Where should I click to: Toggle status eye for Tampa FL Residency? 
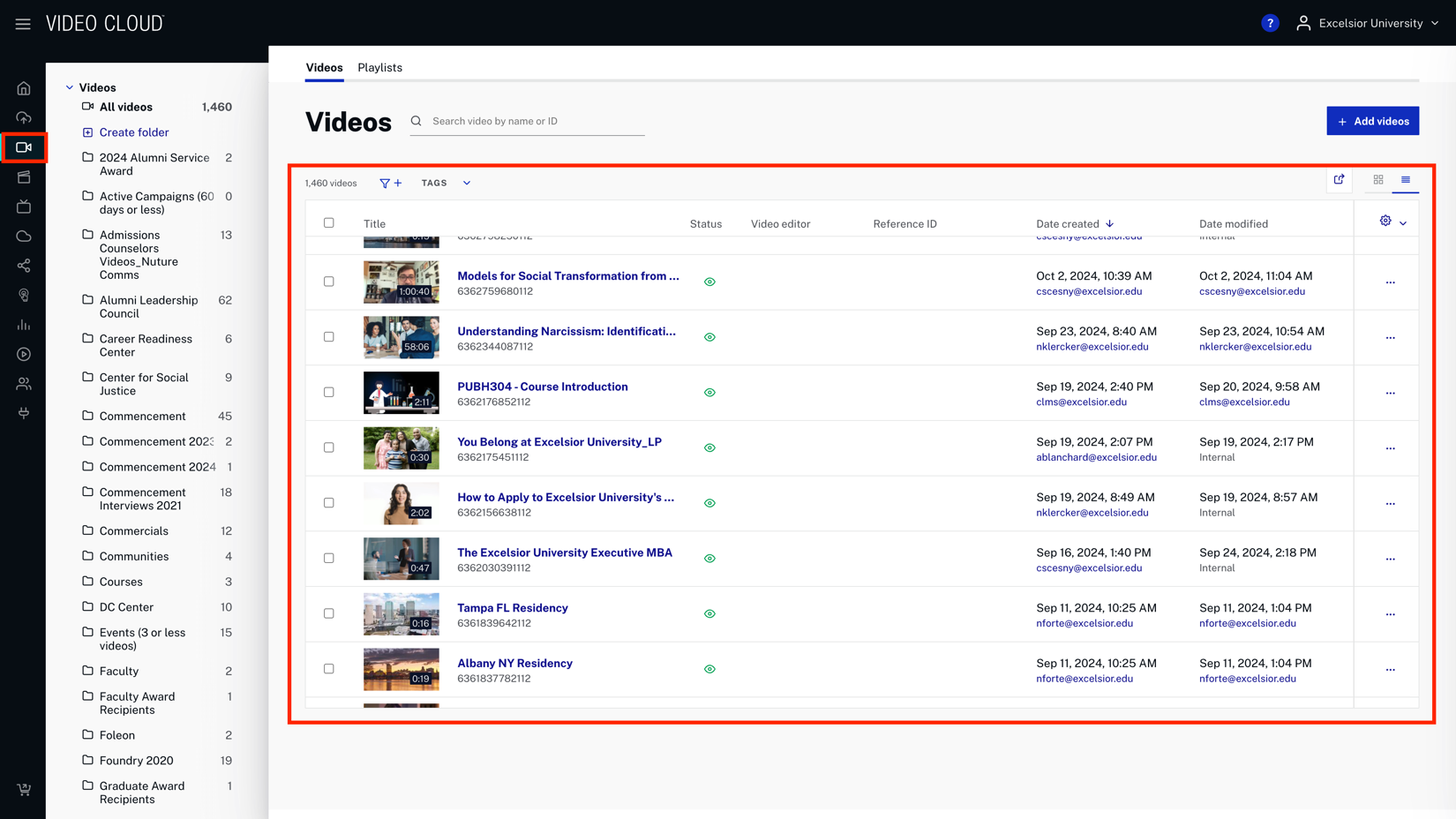709,614
